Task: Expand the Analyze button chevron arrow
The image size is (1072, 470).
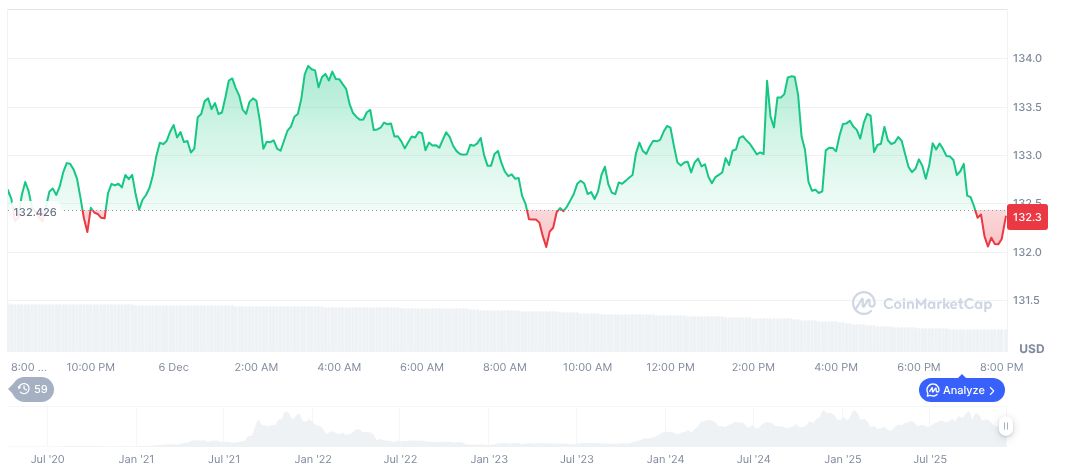Action: 993,390
